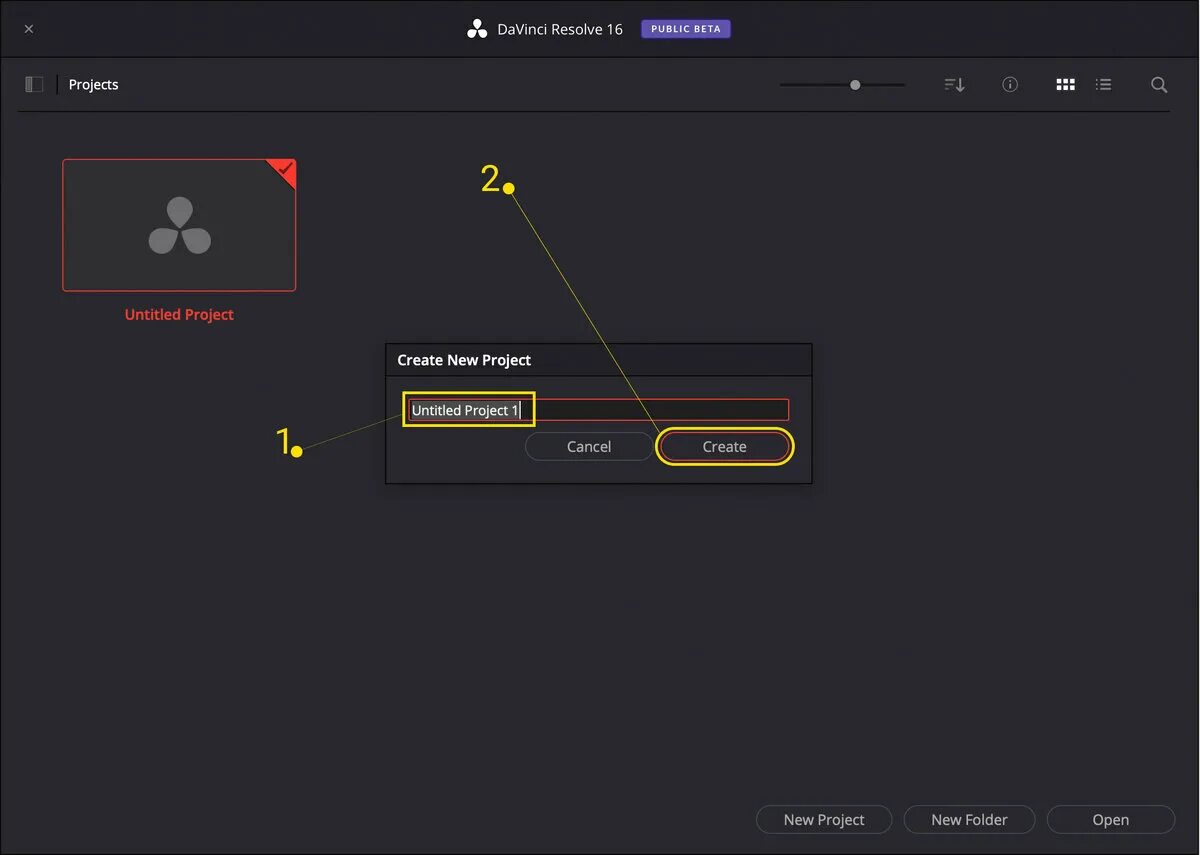Open the sort order options icon
The image size is (1200, 855).
click(954, 85)
